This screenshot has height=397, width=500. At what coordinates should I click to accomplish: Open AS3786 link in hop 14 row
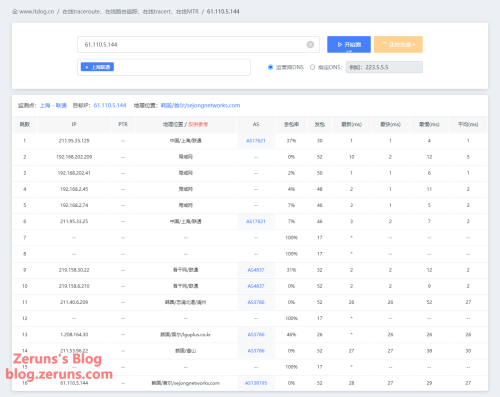256,351
